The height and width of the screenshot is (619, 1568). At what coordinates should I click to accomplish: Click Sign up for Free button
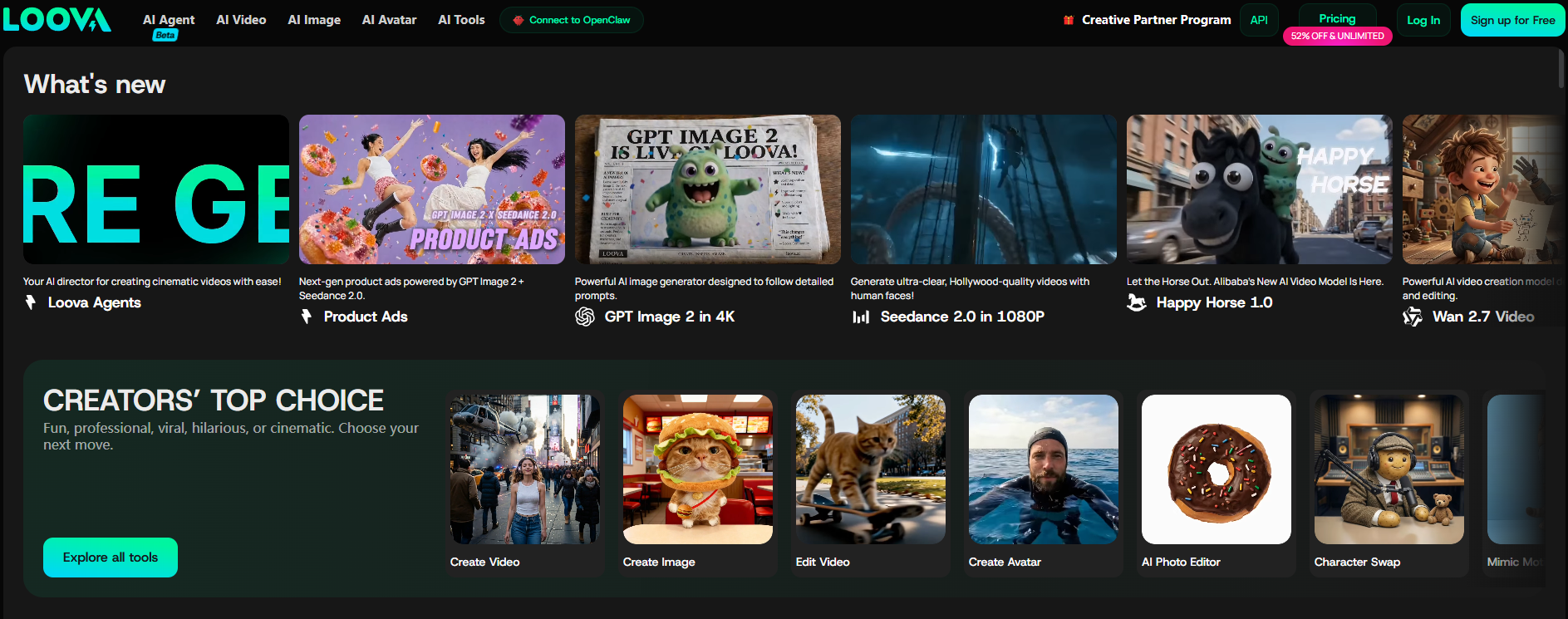[1512, 20]
